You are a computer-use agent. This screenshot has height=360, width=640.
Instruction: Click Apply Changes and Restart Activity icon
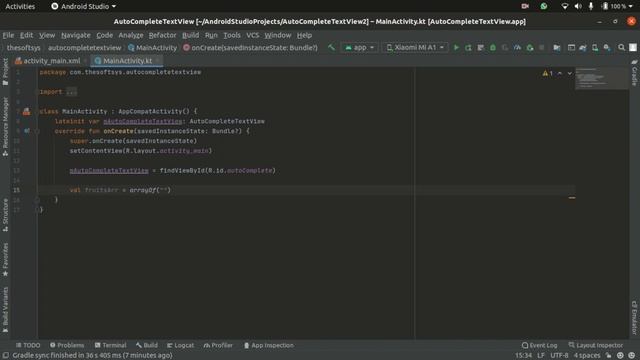468,48
